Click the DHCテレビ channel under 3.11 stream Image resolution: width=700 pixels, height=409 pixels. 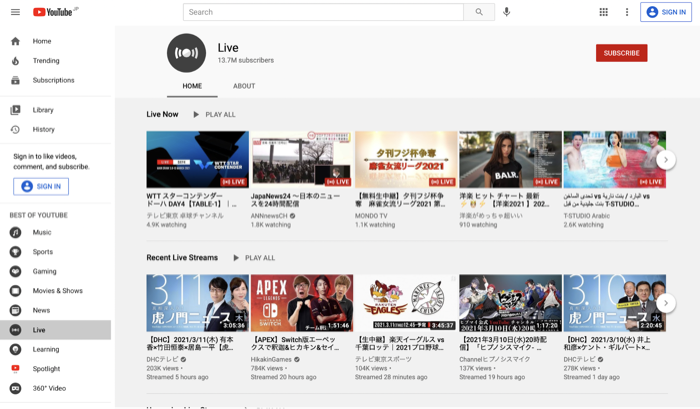162,359
